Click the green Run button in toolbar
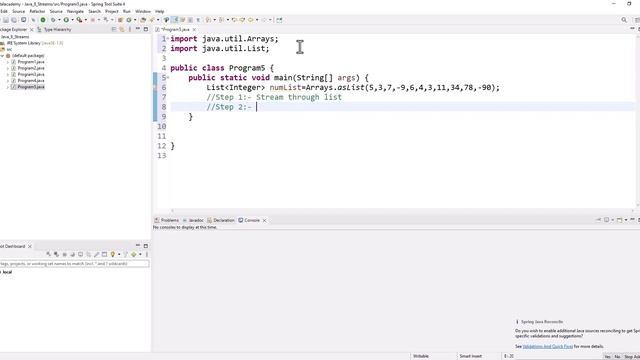This screenshot has width=640, height=360. [66, 20]
